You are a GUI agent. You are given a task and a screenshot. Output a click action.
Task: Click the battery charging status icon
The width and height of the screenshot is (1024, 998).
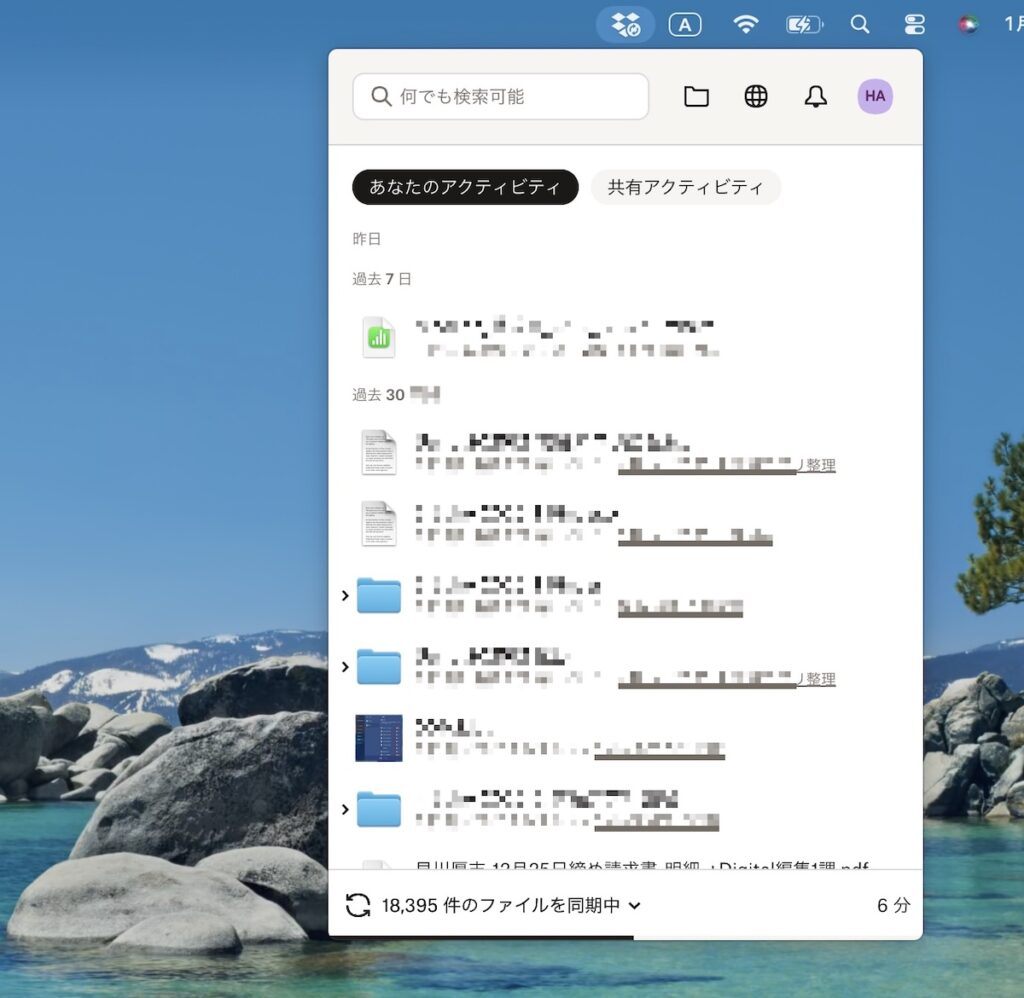(x=804, y=24)
